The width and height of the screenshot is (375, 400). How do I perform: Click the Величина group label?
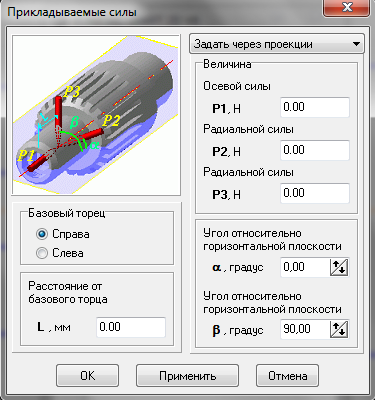(227, 64)
